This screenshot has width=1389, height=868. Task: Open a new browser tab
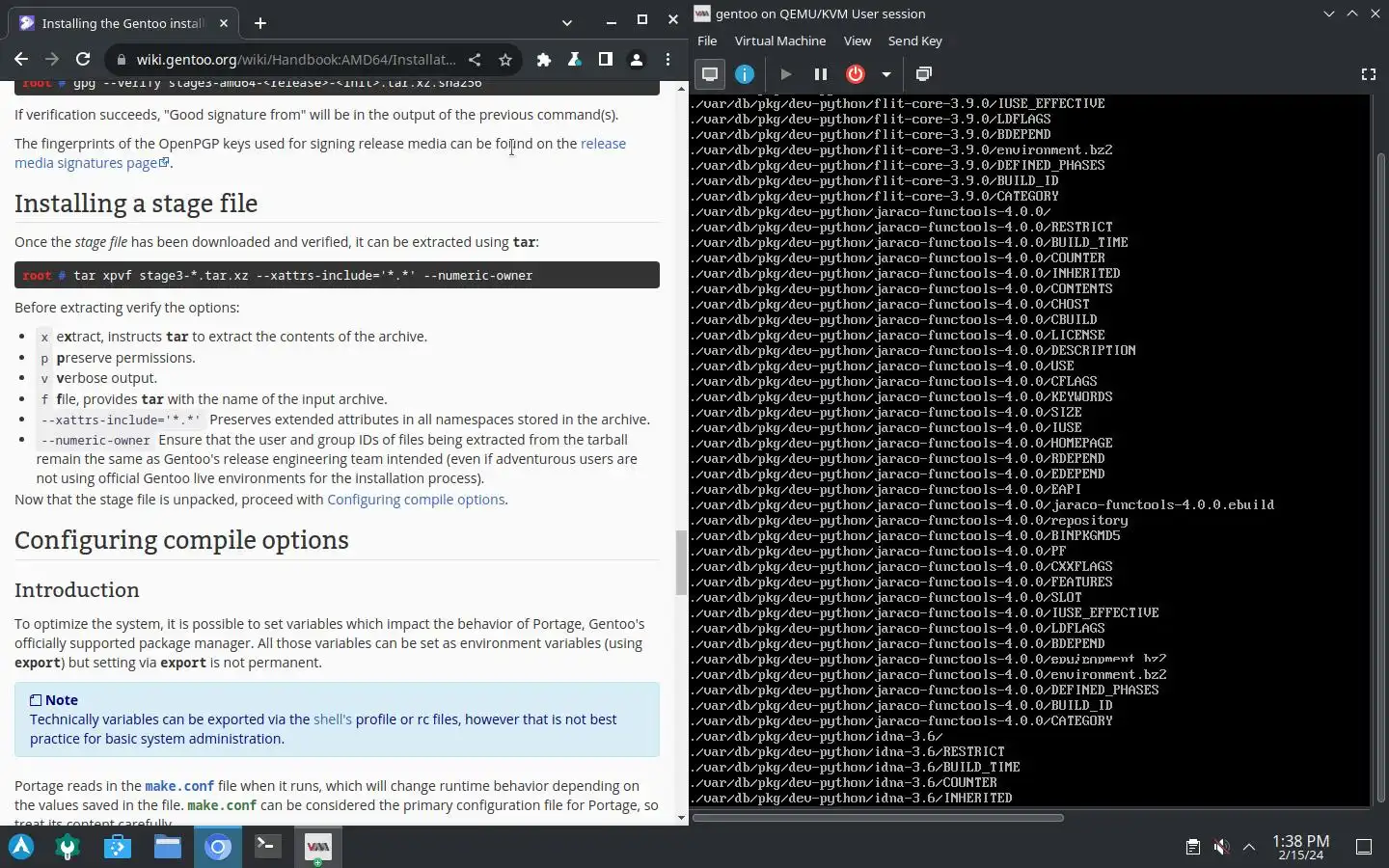260,23
